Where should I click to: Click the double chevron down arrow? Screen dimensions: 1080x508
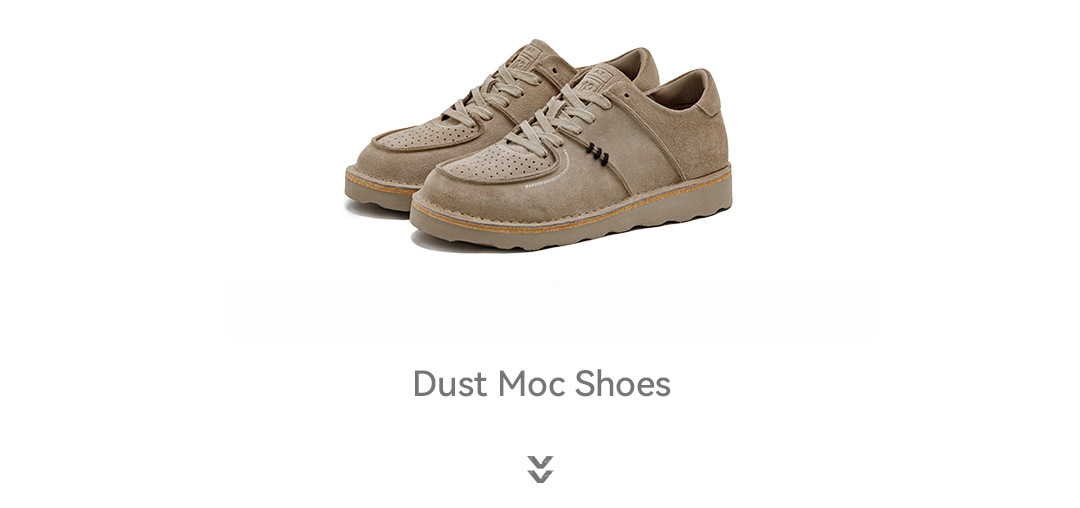coord(540,469)
